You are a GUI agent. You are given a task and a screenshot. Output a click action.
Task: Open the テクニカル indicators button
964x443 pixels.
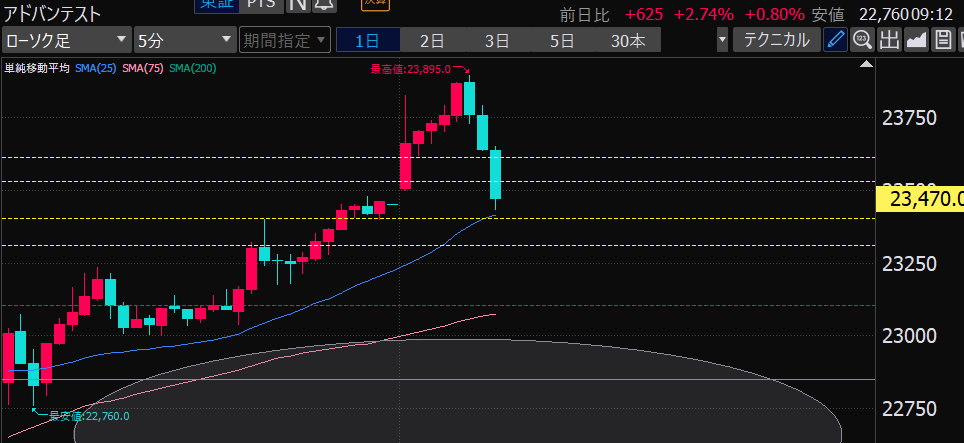pos(776,41)
